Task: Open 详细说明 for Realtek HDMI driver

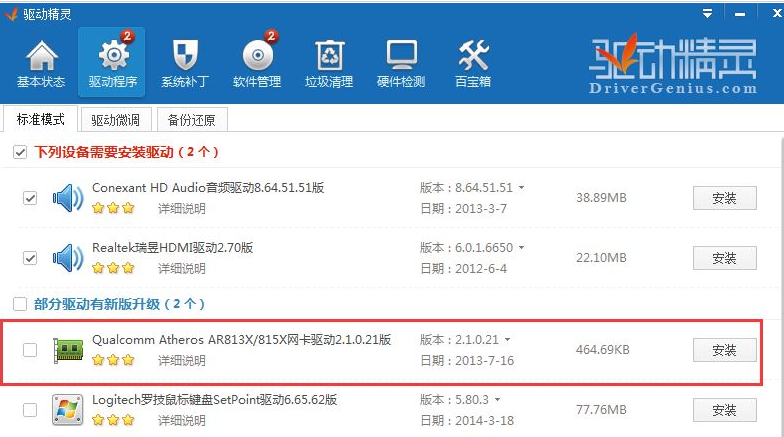Action: click(182, 268)
